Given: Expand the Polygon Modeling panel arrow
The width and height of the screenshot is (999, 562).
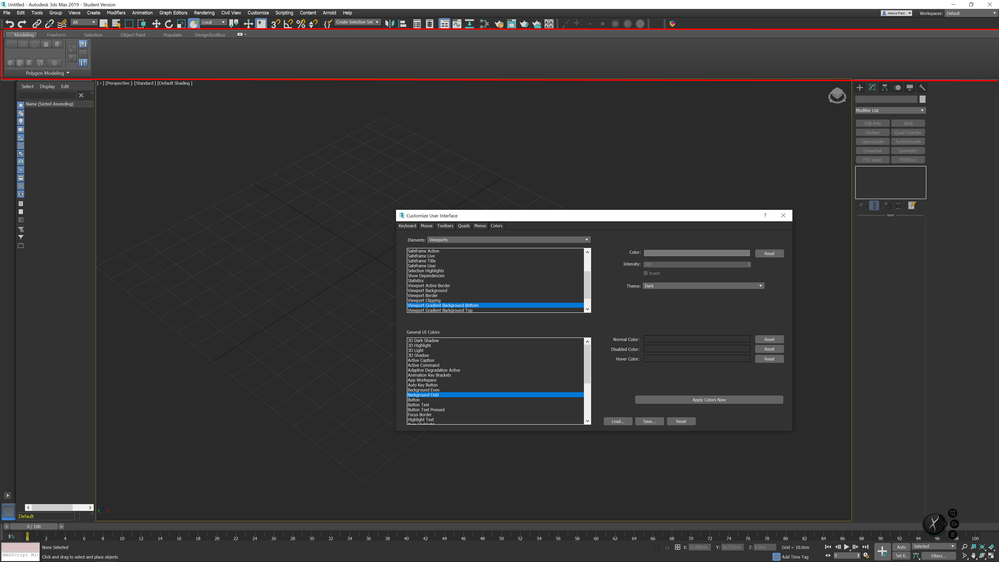Looking at the screenshot, I should click(x=68, y=73).
